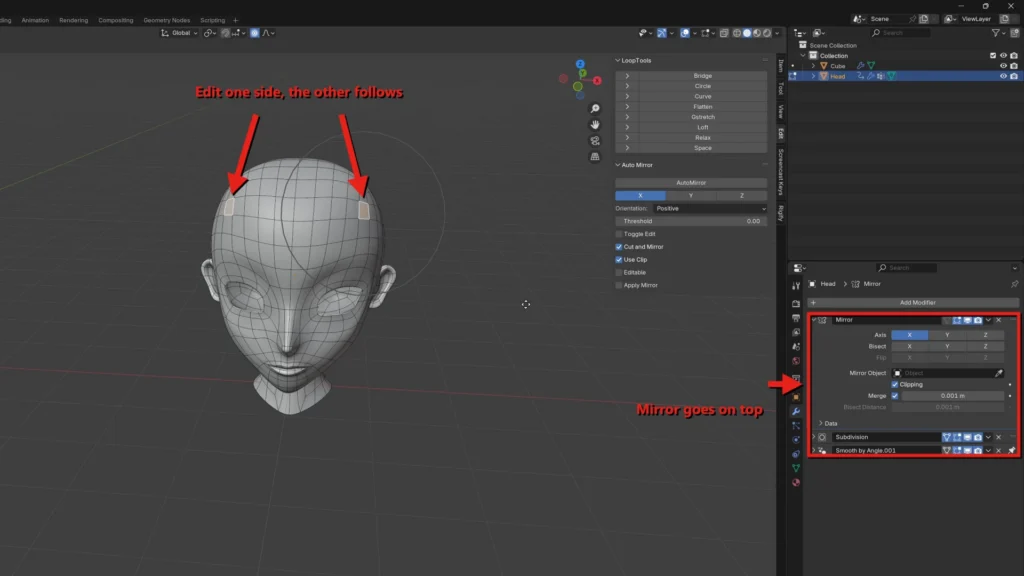Viewport: 1024px width, 576px height.
Task: Click the pan view hand icon
Action: coord(595,124)
